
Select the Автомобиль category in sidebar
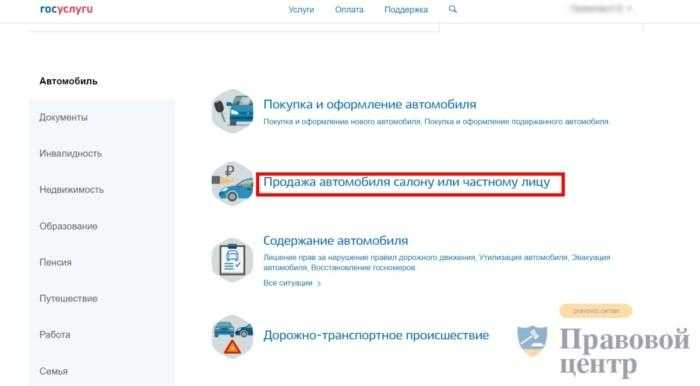click(x=68, y=81)
